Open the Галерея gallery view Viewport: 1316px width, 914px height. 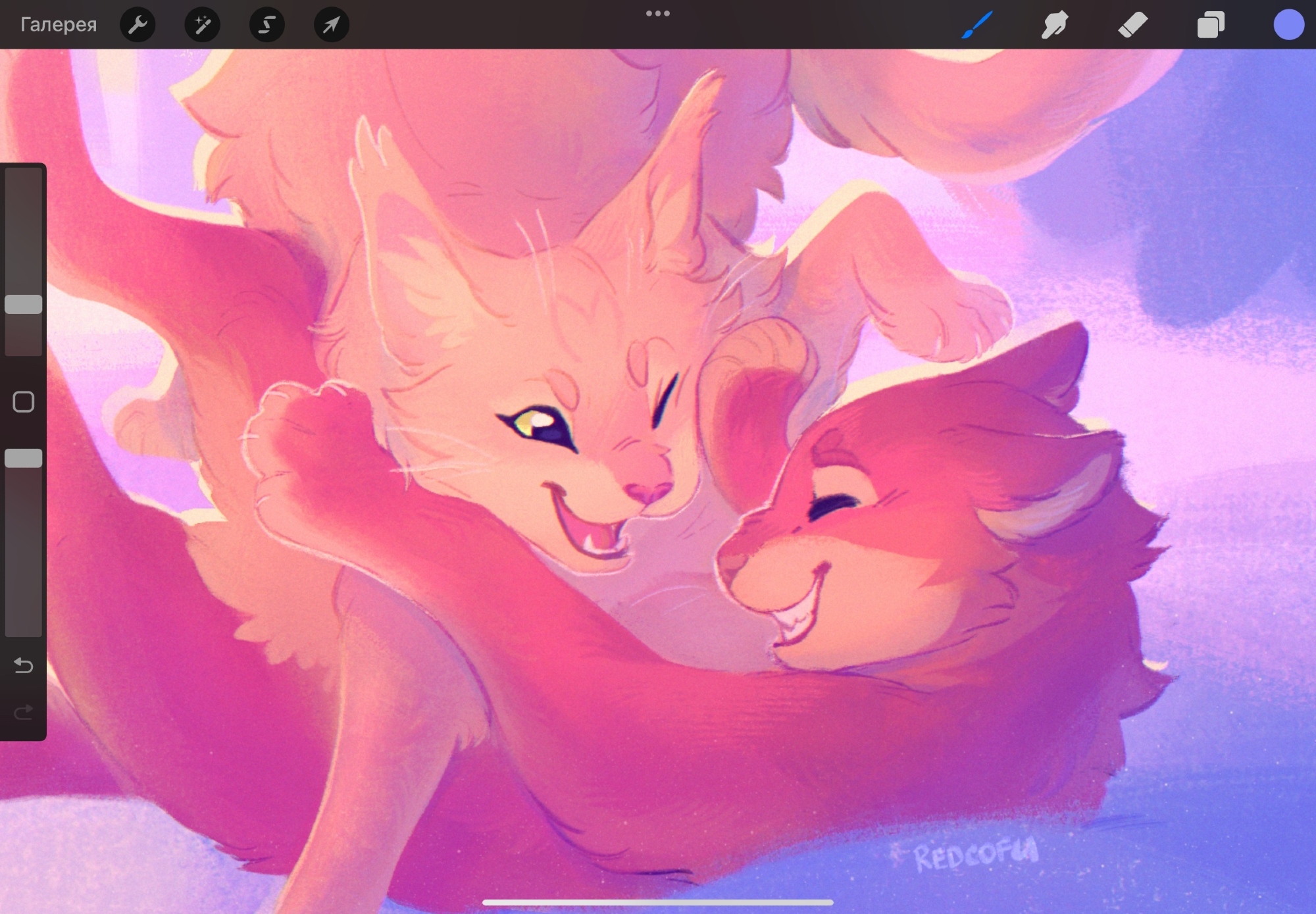click(x=59, y=25)
